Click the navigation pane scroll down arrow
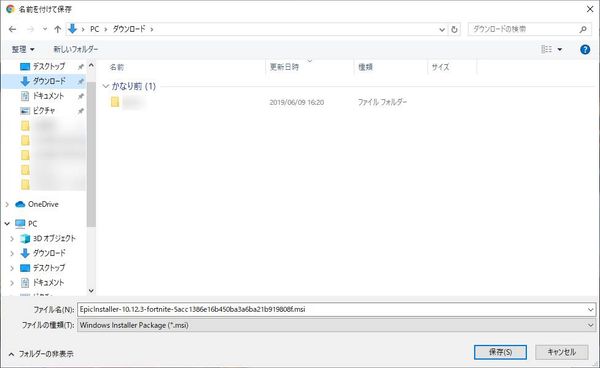This screenshot has height=368, width=600. pos(91,291)
